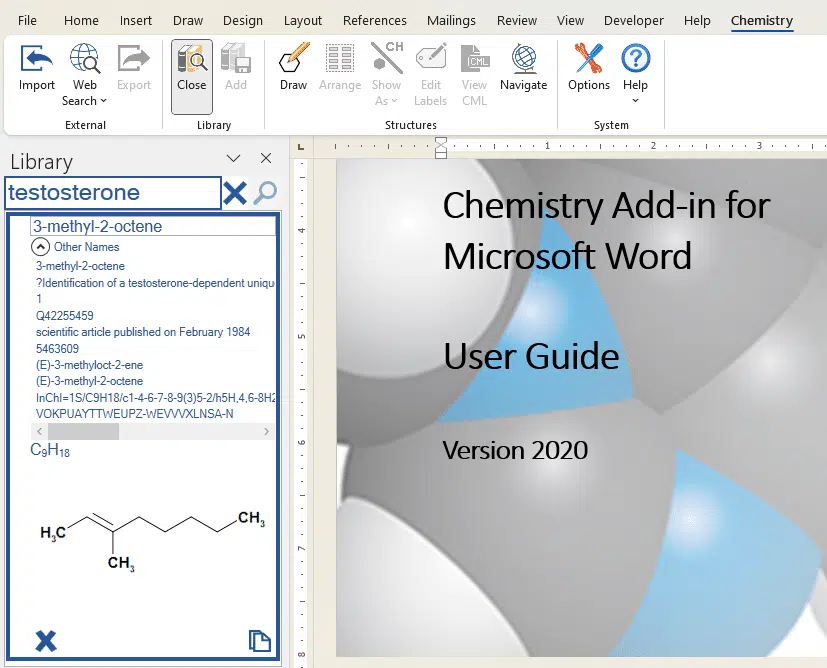Copy 3-methyl-2-octene structure into document

pyautogui.click(x=259, y=641)
